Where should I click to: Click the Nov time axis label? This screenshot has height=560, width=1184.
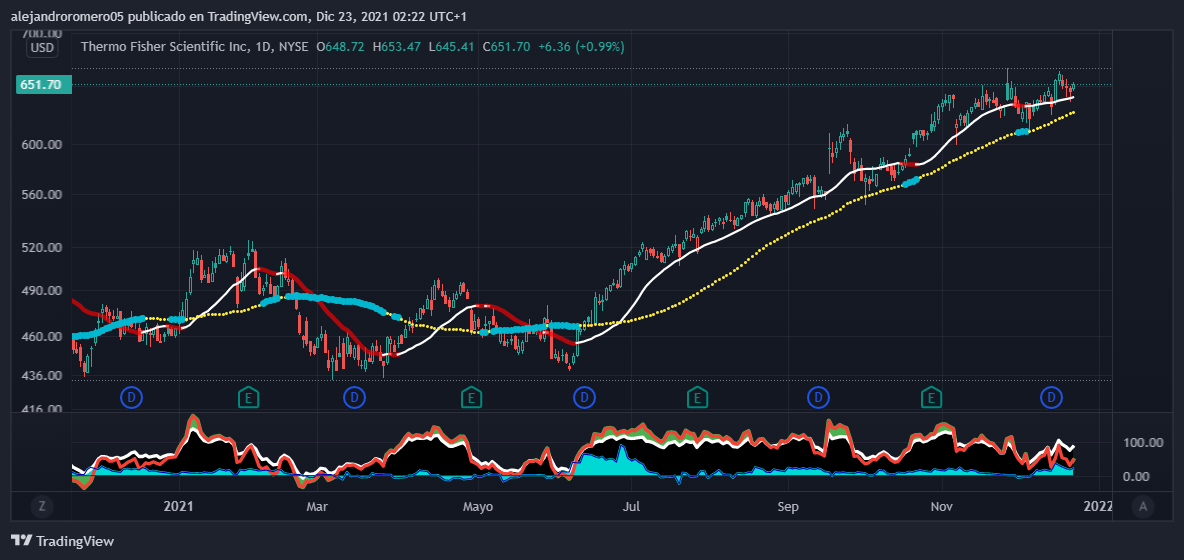pos(941,506)
